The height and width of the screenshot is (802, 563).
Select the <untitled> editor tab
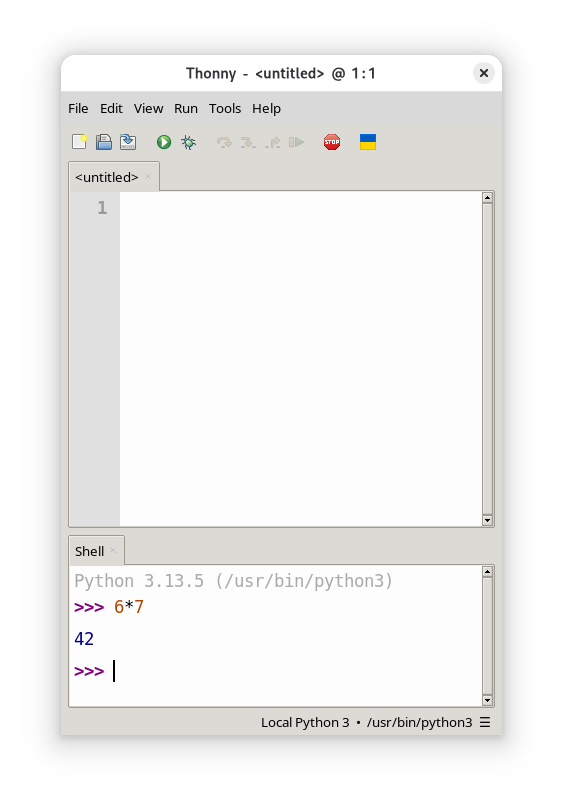point(107,177)
